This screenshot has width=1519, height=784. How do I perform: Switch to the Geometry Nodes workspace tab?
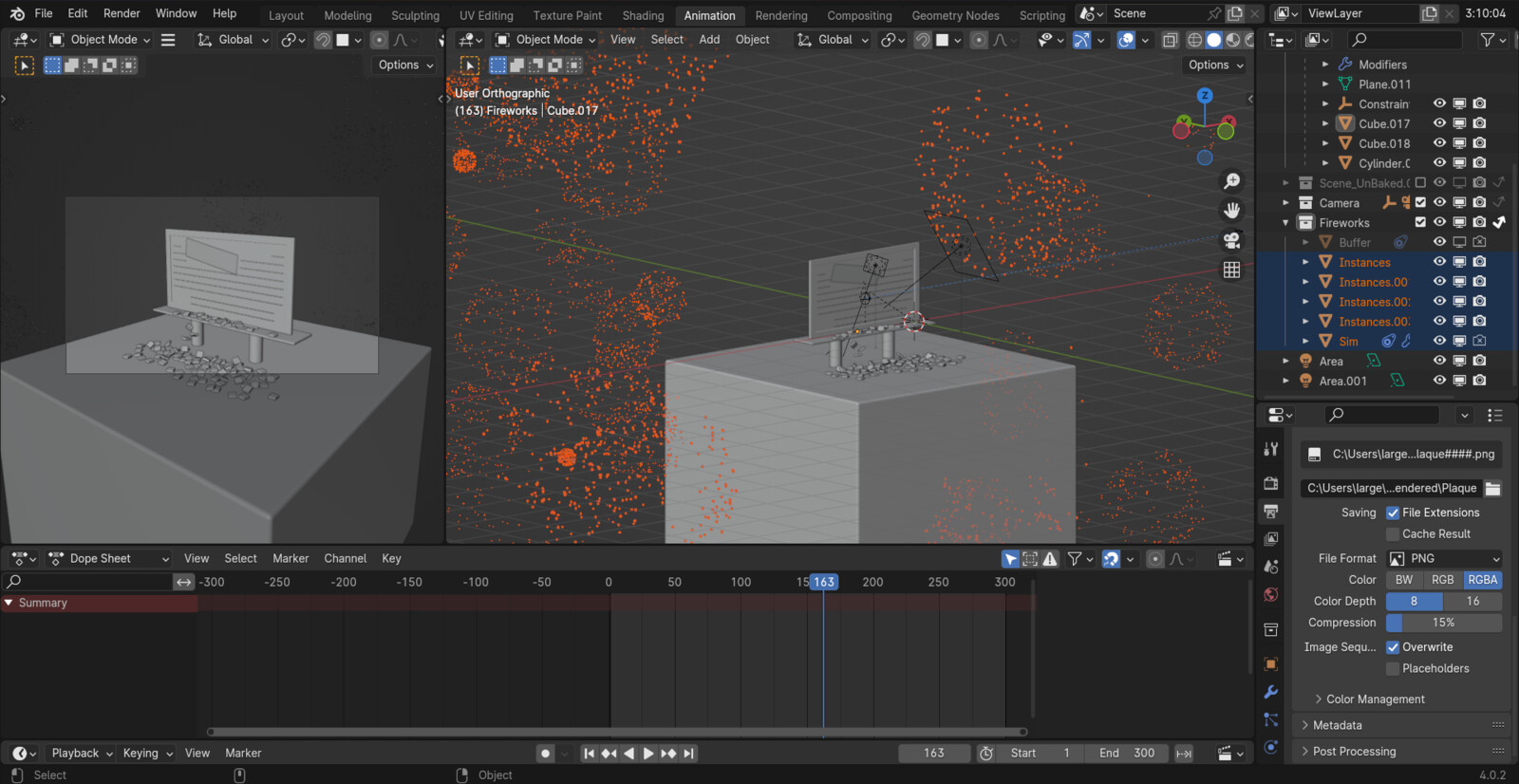coord(955,15)
